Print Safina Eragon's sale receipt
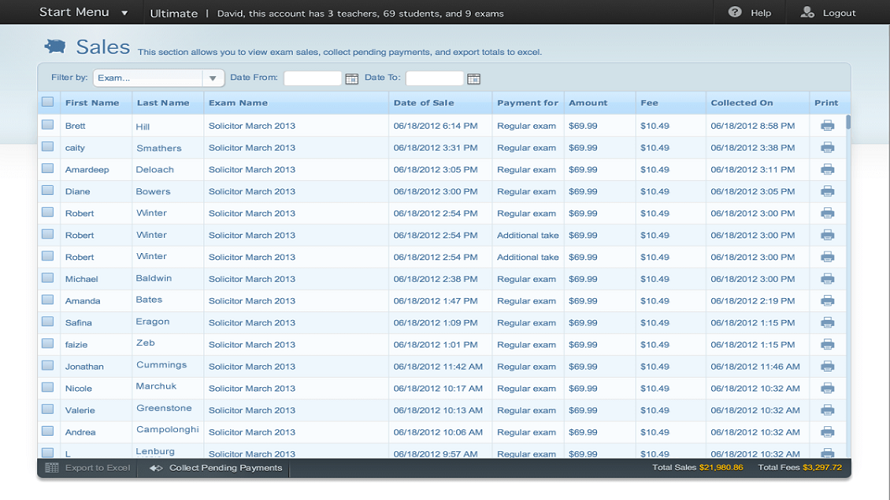The height and width of the screenshot is (500, 890). point(827,322)
